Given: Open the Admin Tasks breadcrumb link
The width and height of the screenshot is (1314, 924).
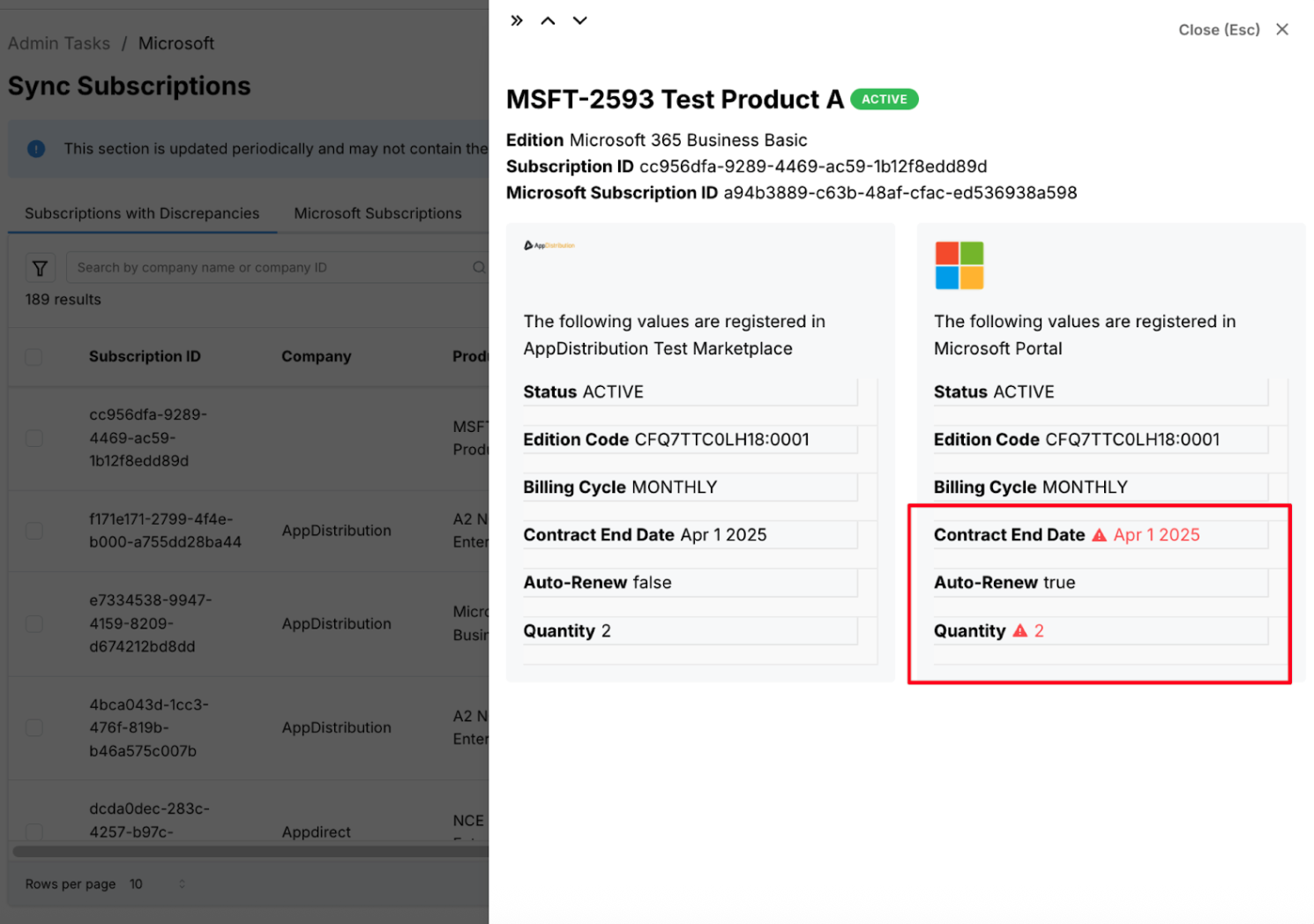Looking at the screenshot, I should coord(59,43).
